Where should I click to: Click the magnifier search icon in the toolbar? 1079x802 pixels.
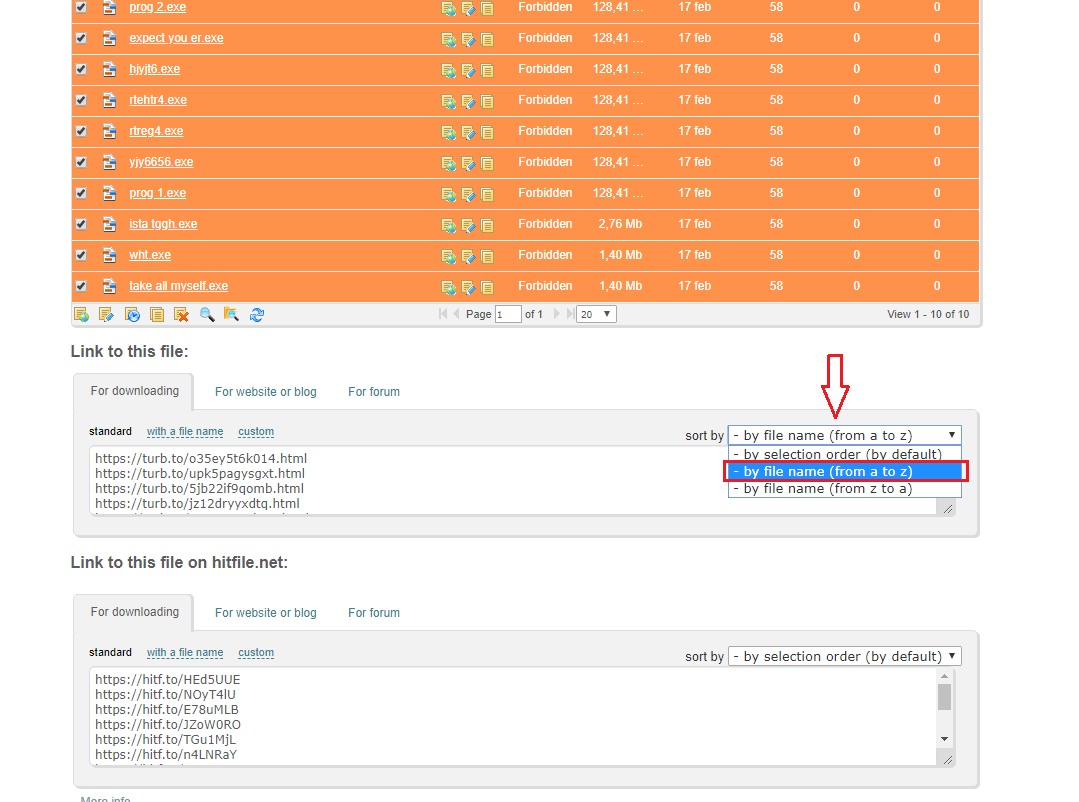206,315
